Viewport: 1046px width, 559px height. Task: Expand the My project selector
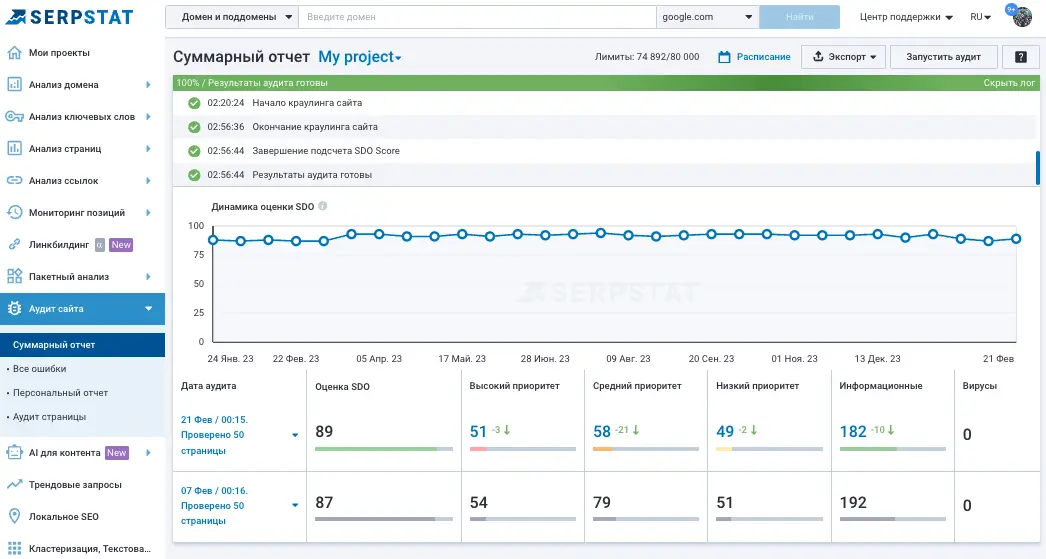(360, 58)
